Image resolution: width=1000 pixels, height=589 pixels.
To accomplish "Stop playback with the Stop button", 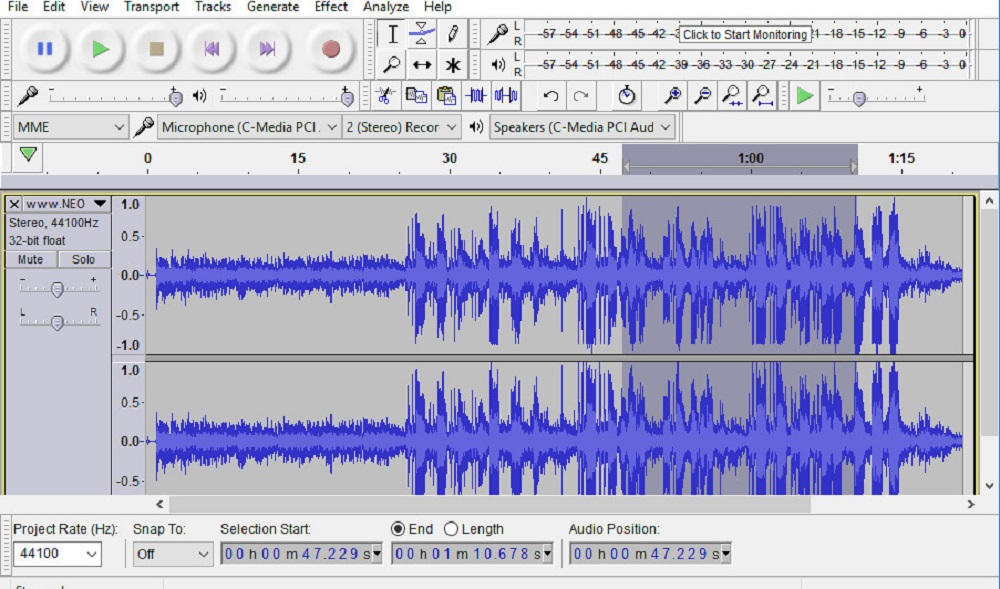I will (156, 49).
